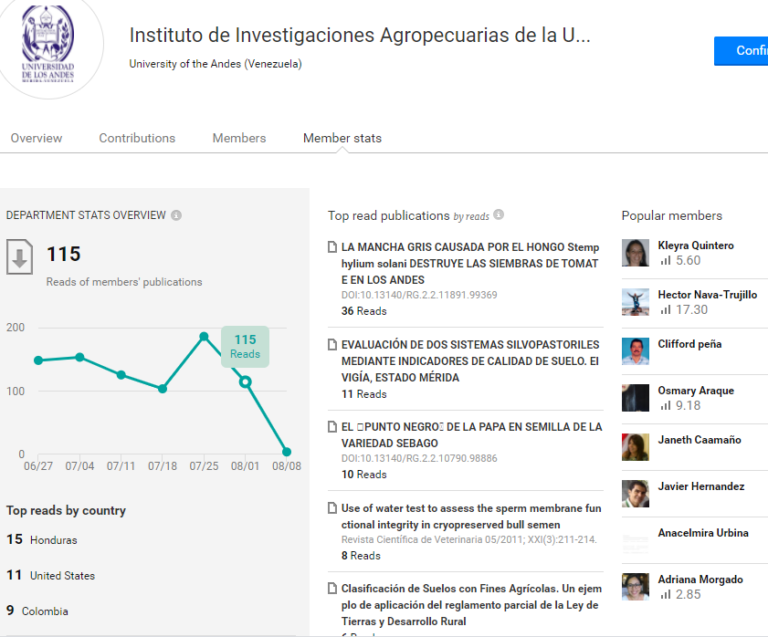Click the Colombia country reads row
The height and width of the screenshot is (637, 768).
click(x=37, y=611)
